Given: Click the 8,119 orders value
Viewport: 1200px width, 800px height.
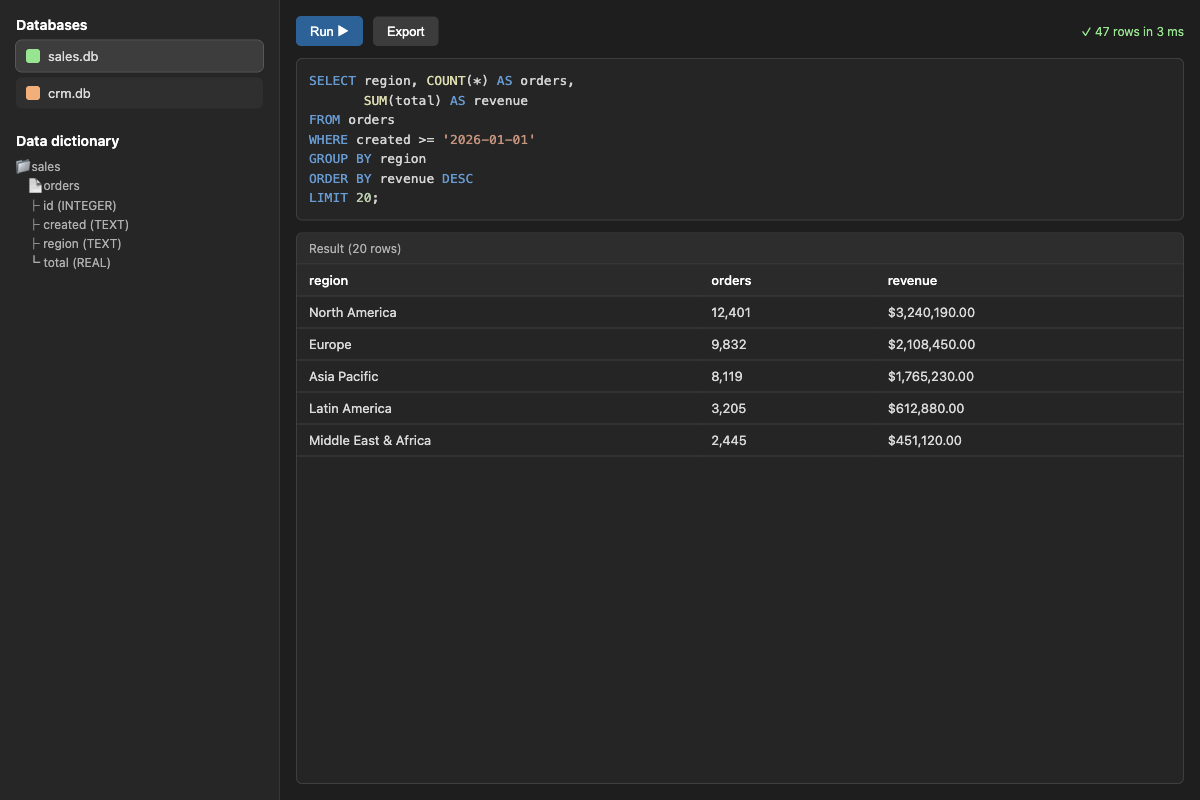Looking at the screenshot, I should (727, 376).
